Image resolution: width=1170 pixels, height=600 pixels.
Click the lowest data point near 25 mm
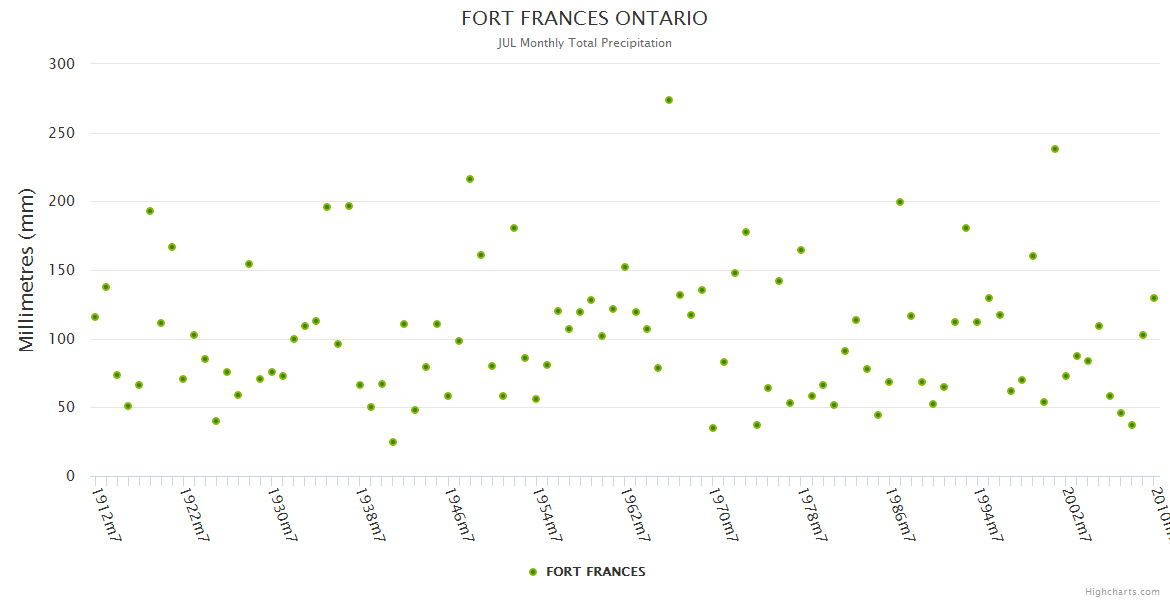(x=393, y=442)
